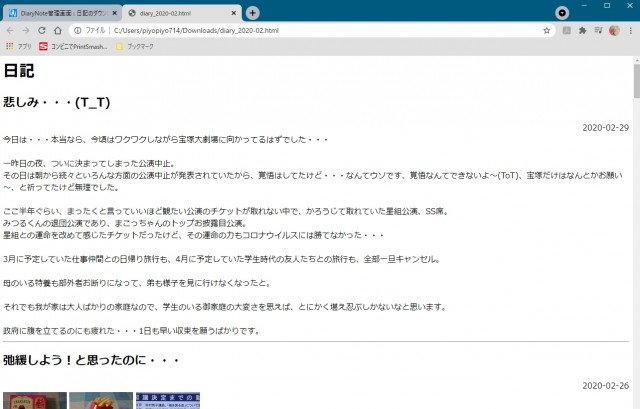Go back to the previous page
The height and width of the screenshot is (409, 640).
pyautogui.click(x=10, y=31)
